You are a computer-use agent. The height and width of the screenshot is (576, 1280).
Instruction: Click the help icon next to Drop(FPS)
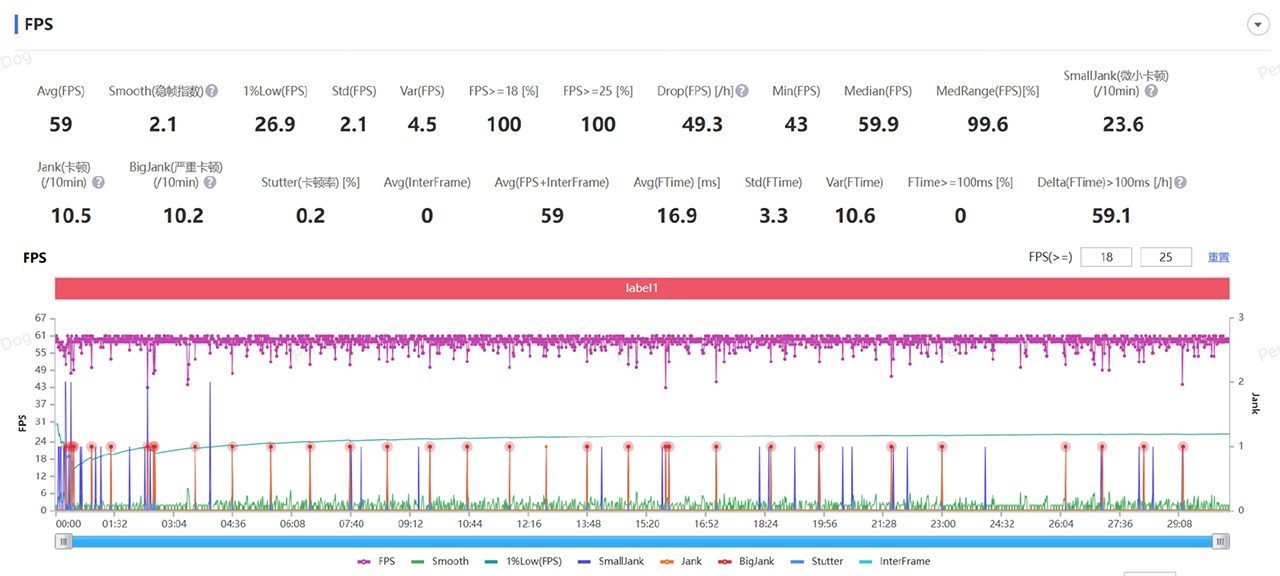[x=742, y=91]
